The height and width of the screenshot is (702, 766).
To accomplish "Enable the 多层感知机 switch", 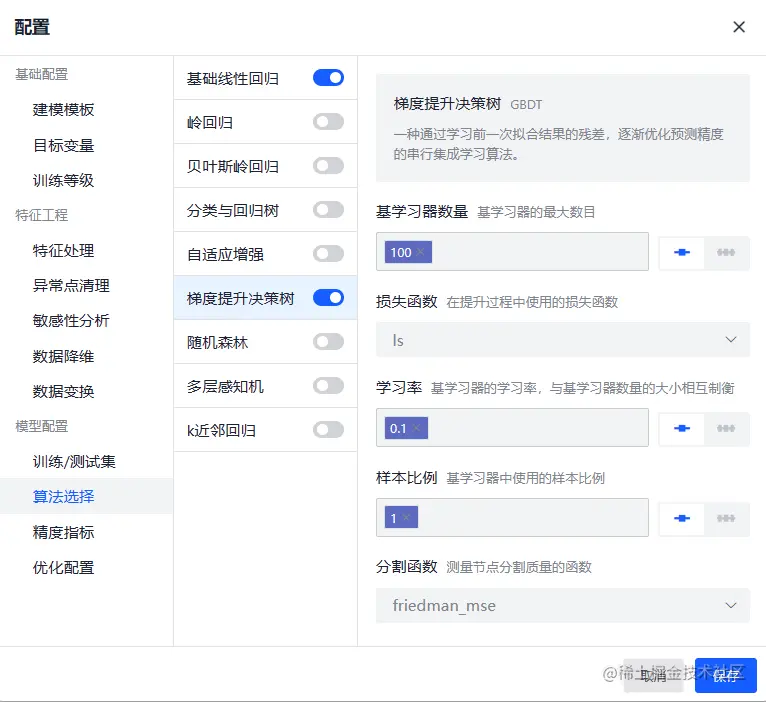I will click(x=328, y=385).
